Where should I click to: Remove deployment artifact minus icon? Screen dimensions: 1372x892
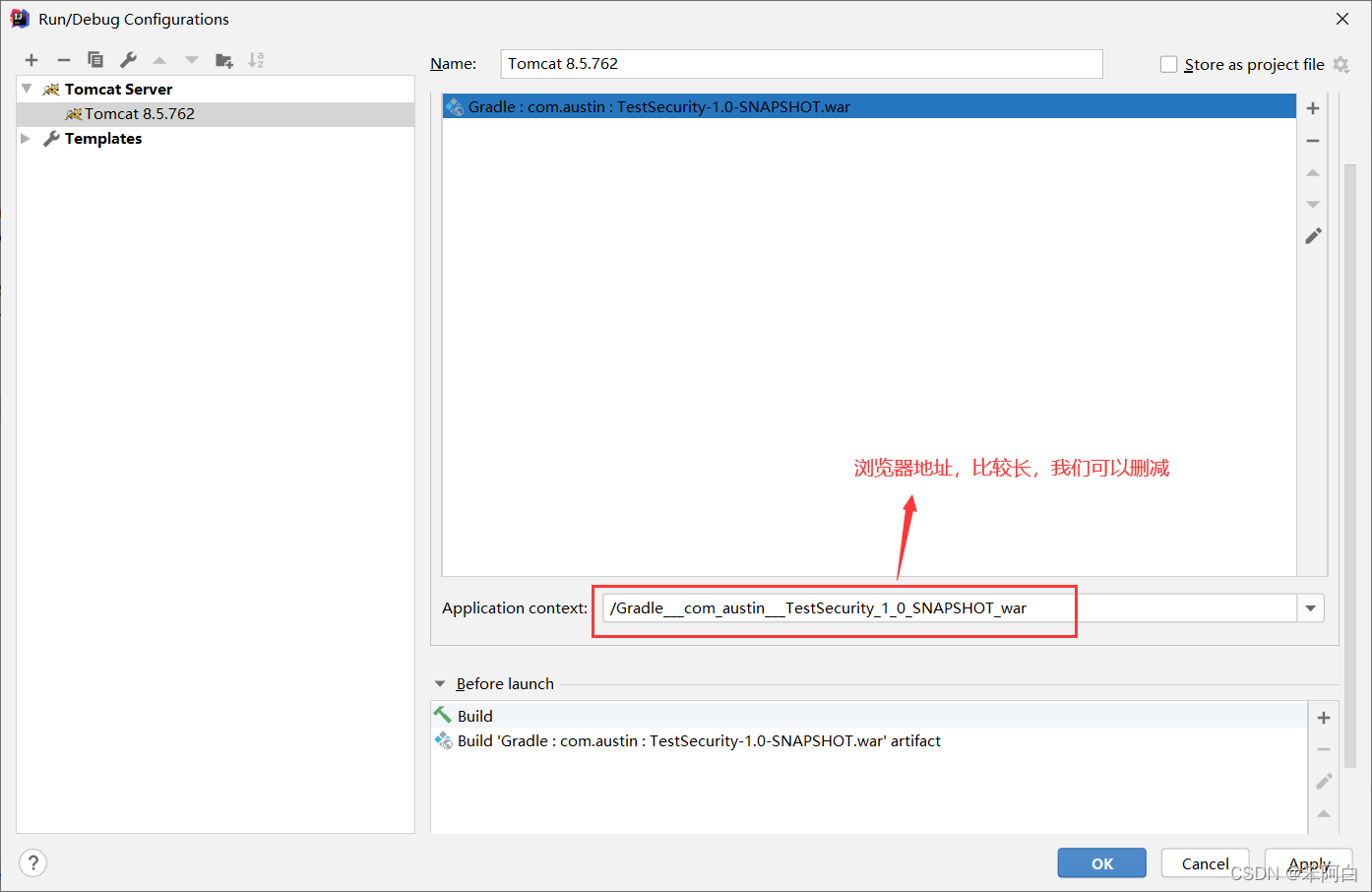1313,141
